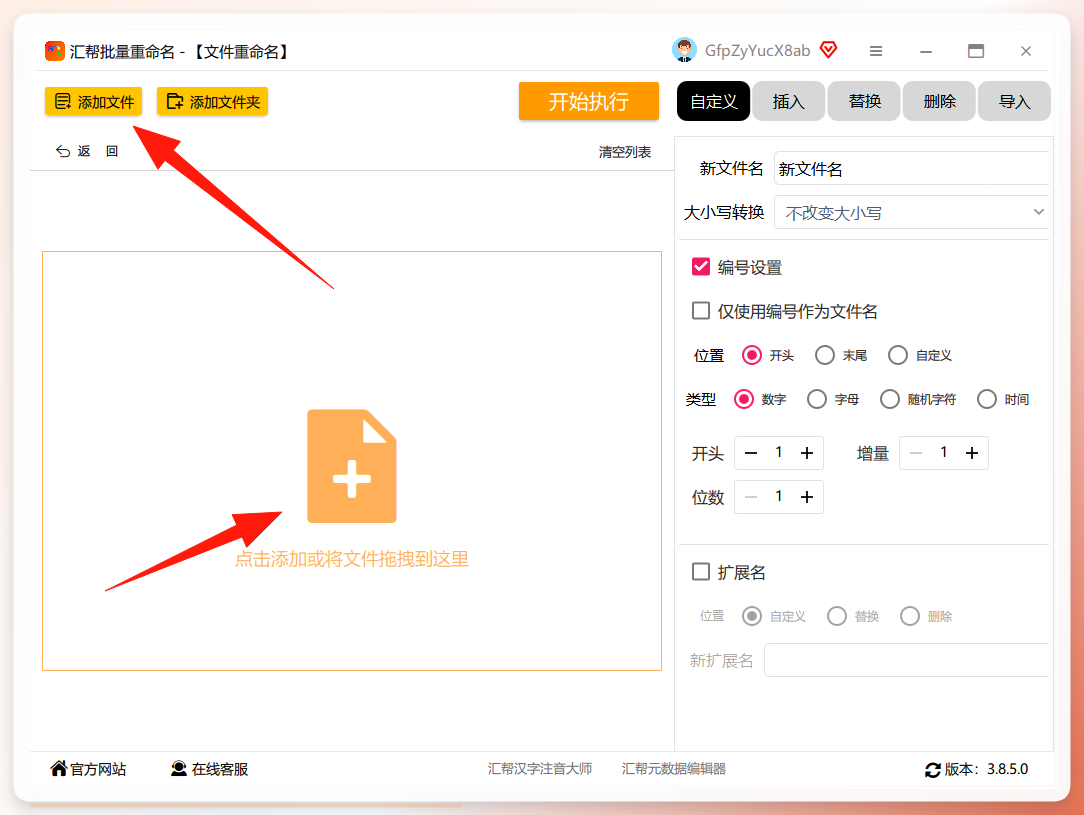Open the 替换 tab
This screenshot has width=1084, height=815.
pyautogui.click(x=864, y=102)
